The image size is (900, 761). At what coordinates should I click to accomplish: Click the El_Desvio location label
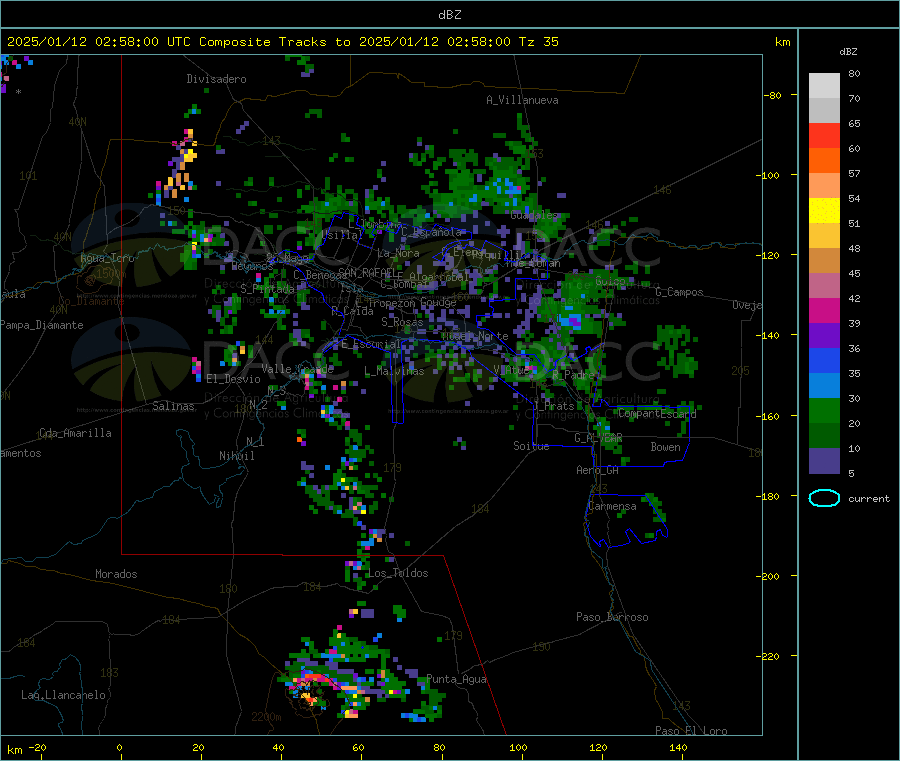click(233, 379)
